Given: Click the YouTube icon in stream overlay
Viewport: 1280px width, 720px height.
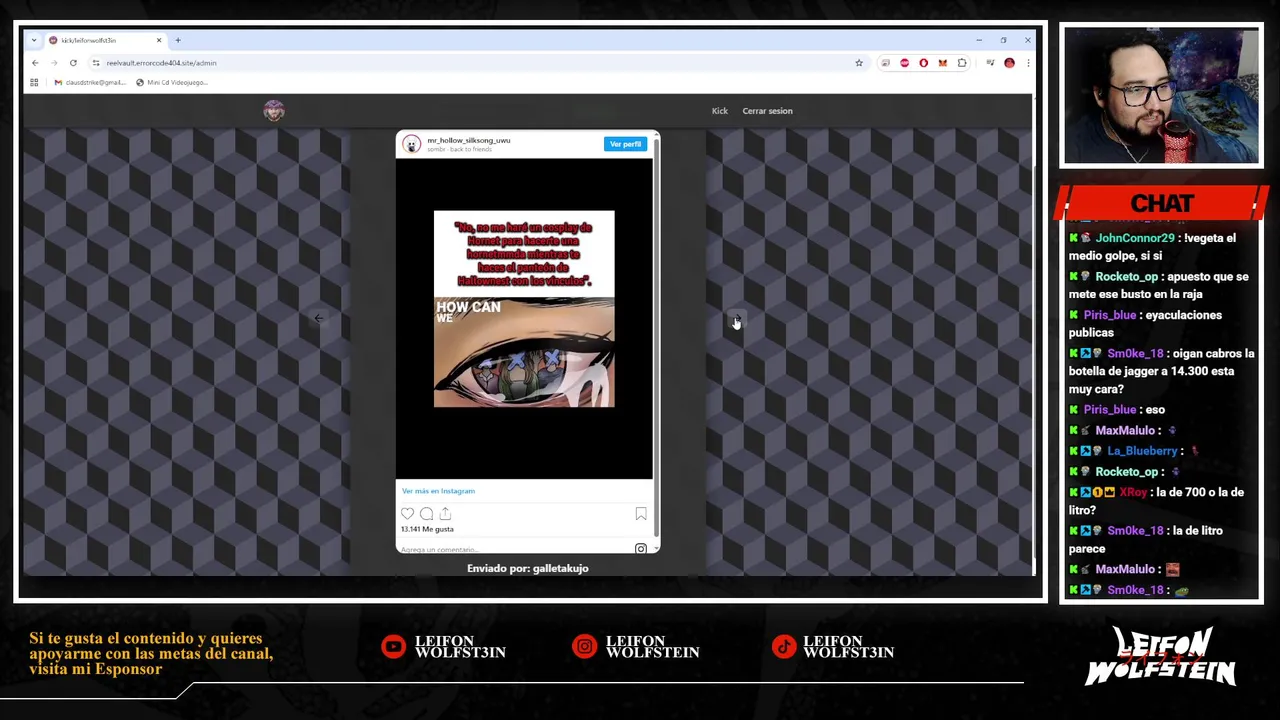Looking at the screenshot, I should (x=393, y=647).
